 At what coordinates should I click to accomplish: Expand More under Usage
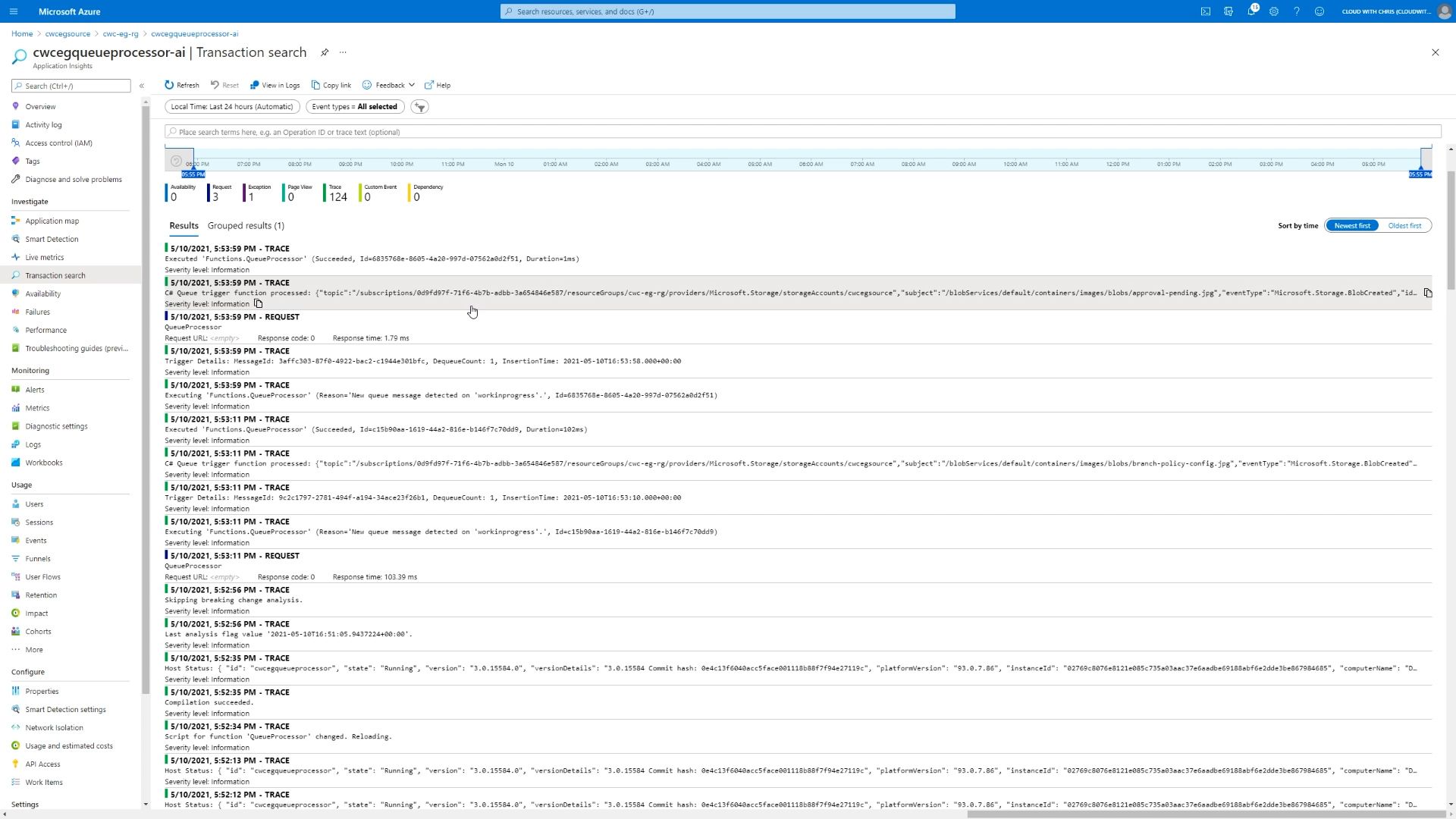[x=33, y=650]
